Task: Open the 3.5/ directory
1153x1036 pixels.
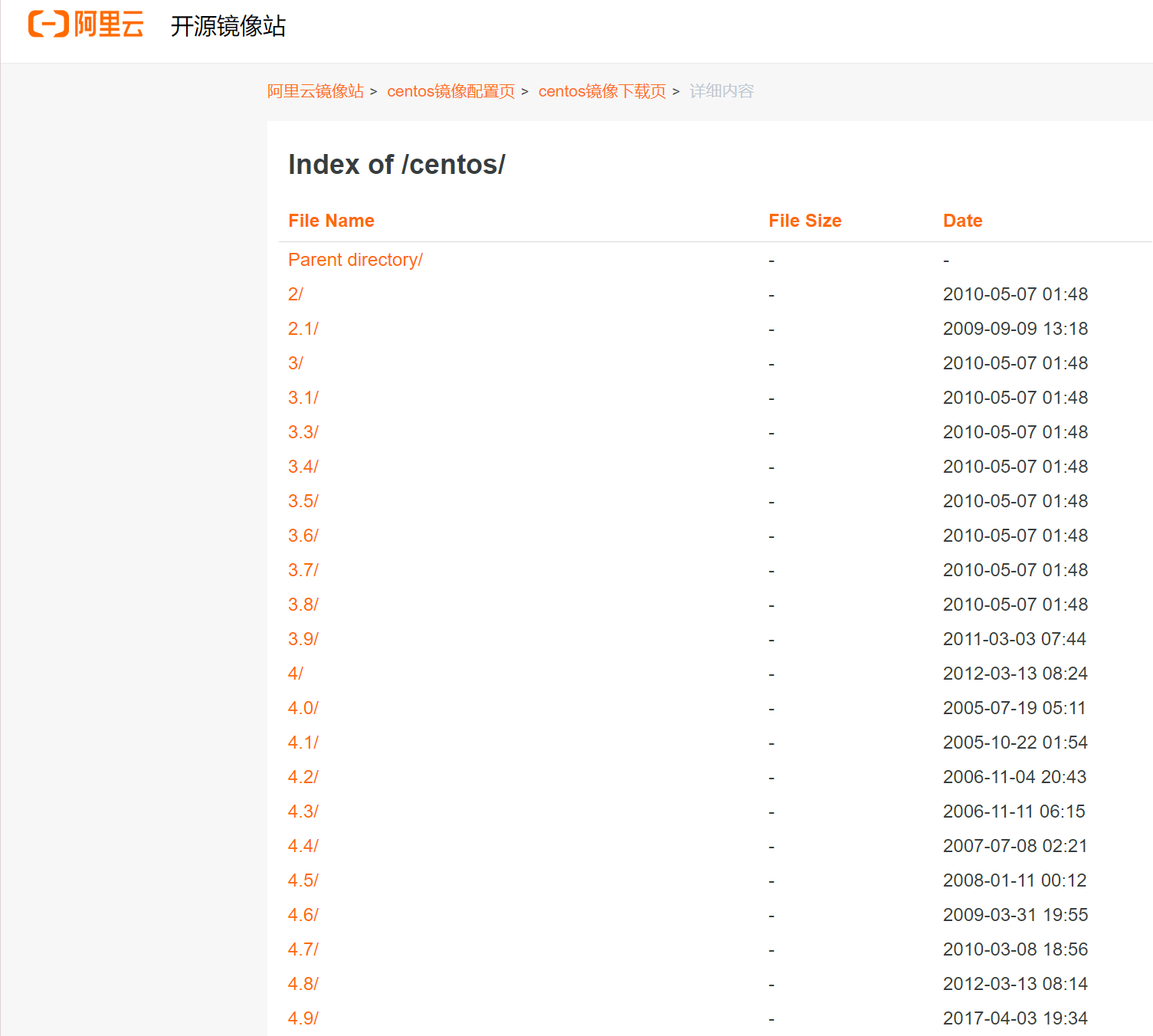Action: point(303,501)
